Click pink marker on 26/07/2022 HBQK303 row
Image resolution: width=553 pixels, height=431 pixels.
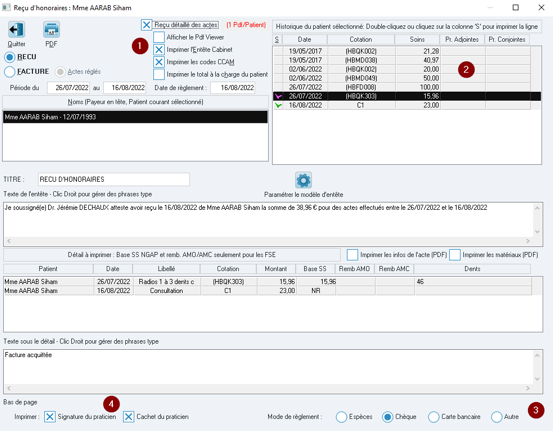pos(278,96)
